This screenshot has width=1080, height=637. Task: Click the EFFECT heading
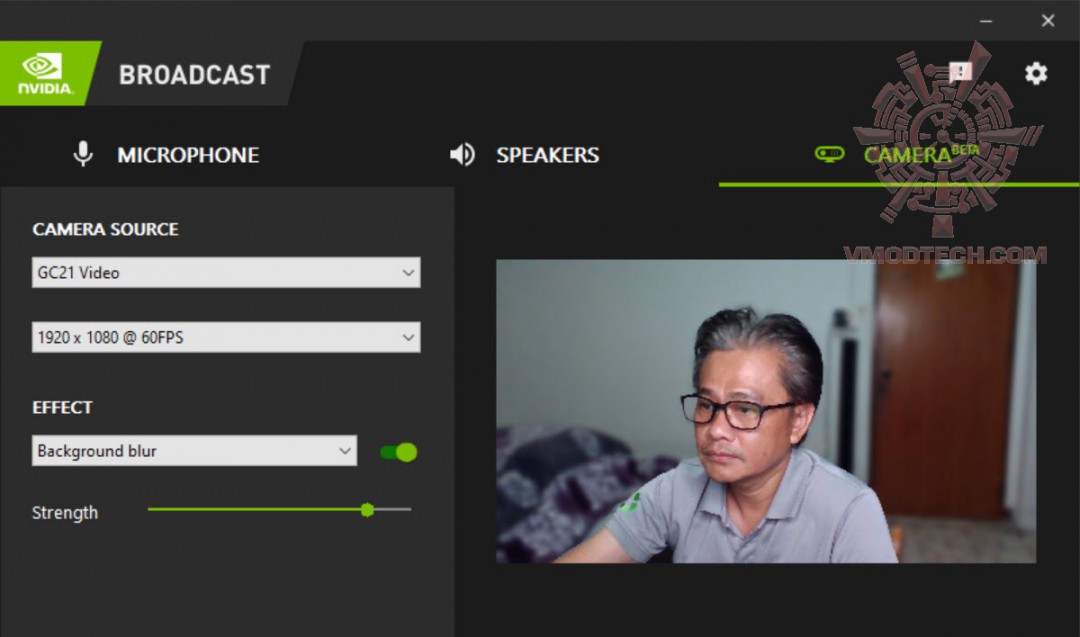click(62, 408)
